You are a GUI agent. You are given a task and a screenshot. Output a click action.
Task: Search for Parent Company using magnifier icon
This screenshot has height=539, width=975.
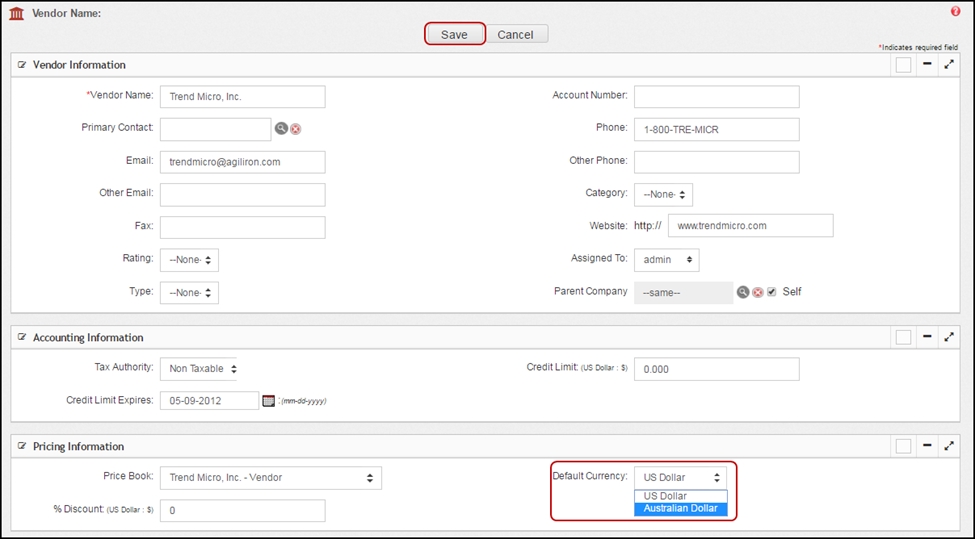pos(743,292)
